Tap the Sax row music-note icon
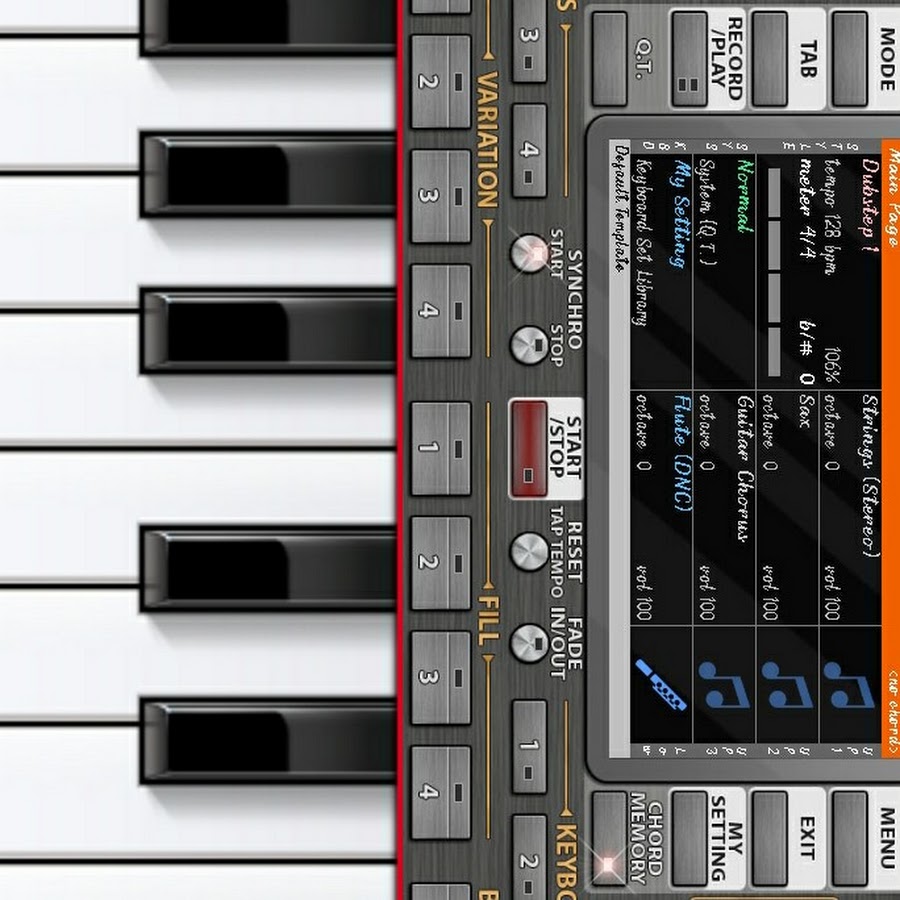Screen dimensions: 900x900 pyautogui.click(x=786, y=686)
